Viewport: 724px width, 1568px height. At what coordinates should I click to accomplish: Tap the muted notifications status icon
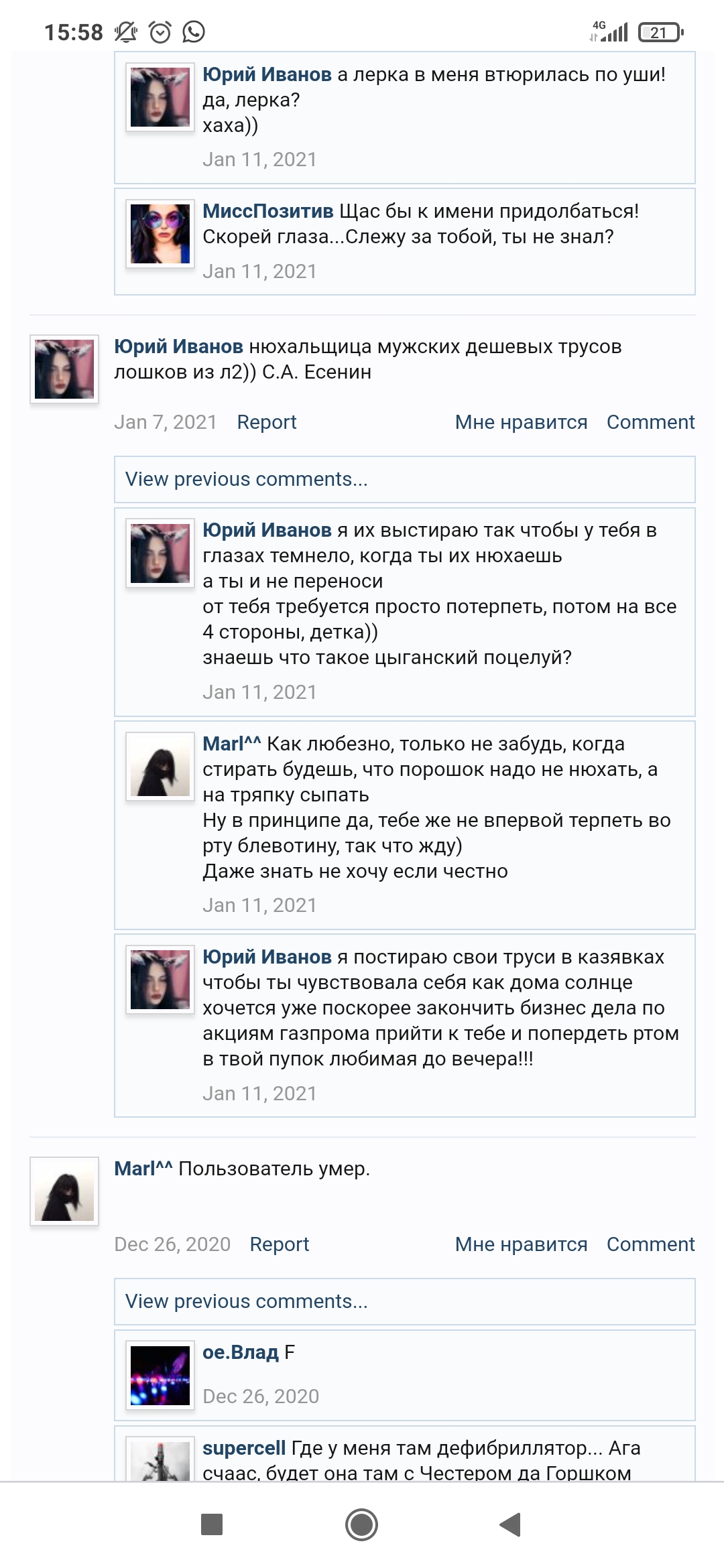coord(125,29)
